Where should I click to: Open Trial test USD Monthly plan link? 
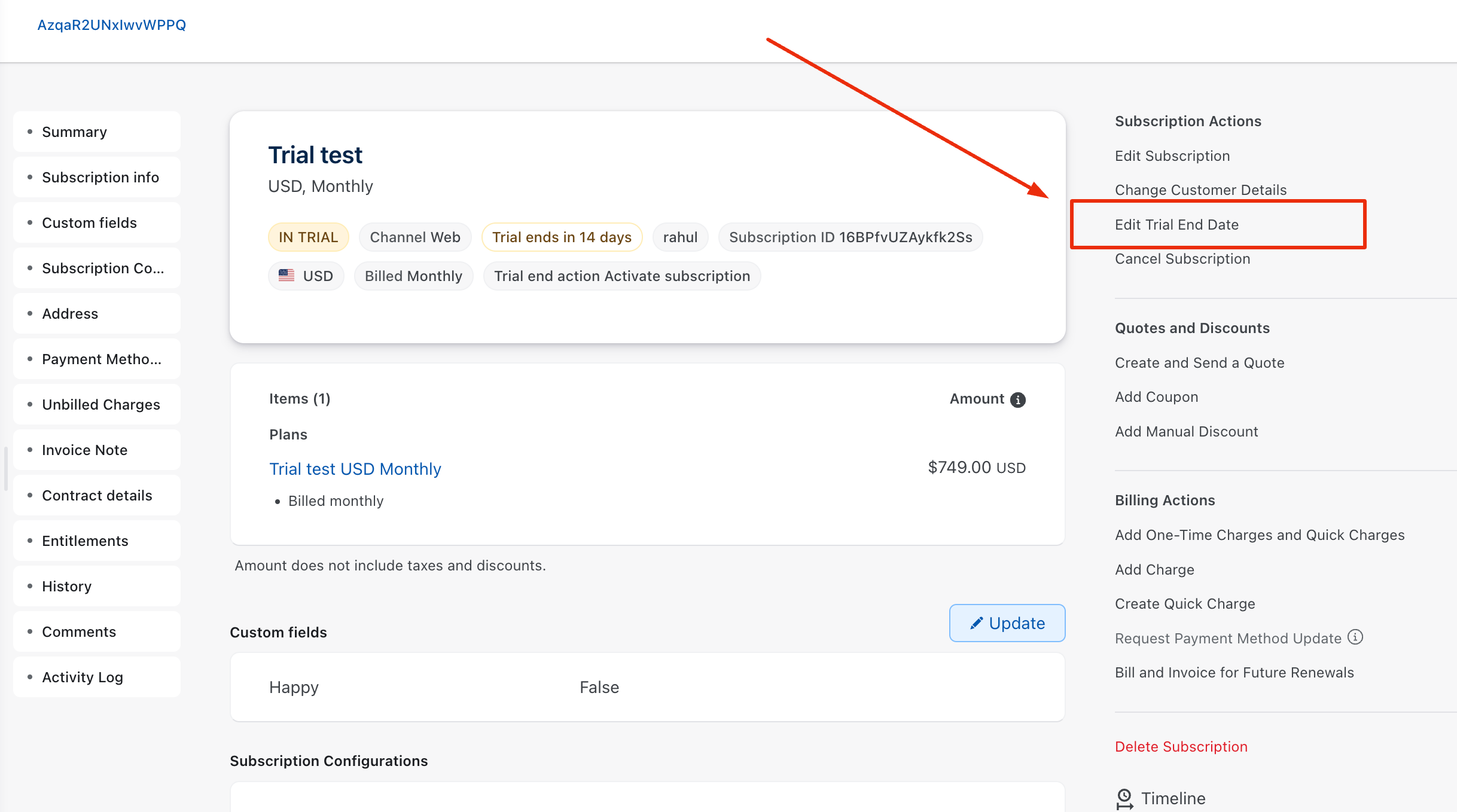tap(355, 468)
